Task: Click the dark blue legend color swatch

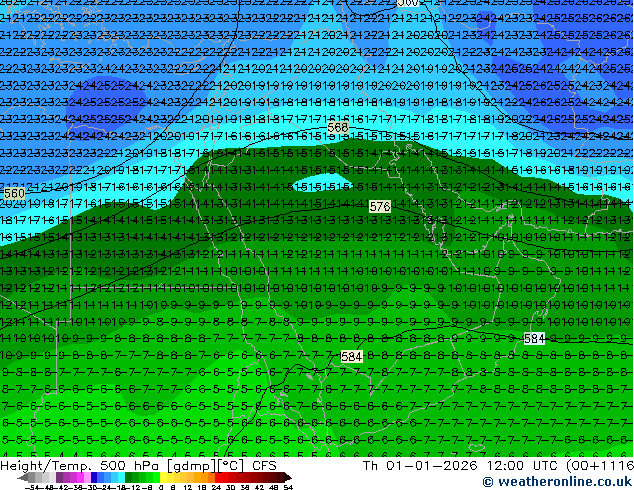Action: (94, 477)
